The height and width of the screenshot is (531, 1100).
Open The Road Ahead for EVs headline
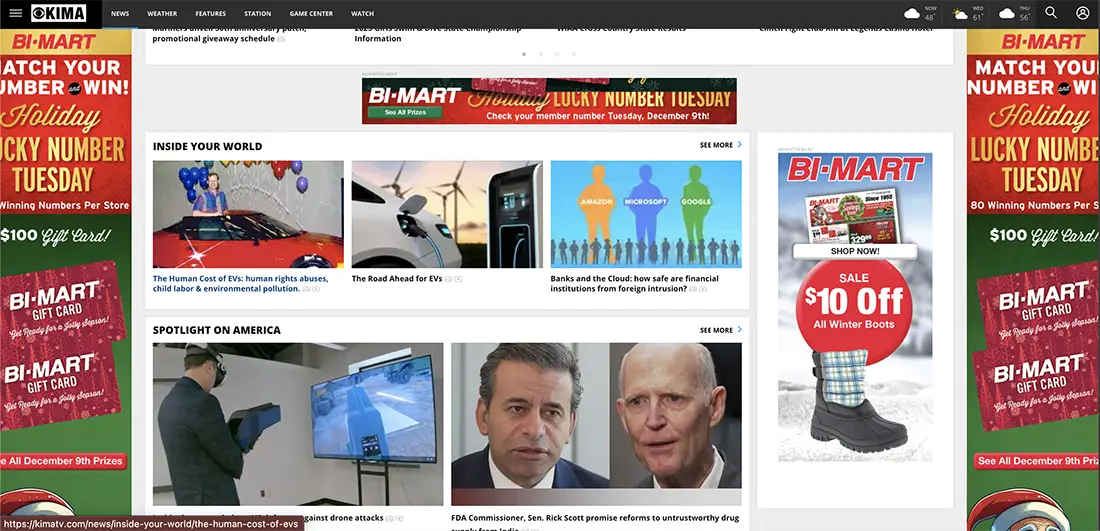tap(397, 278)
